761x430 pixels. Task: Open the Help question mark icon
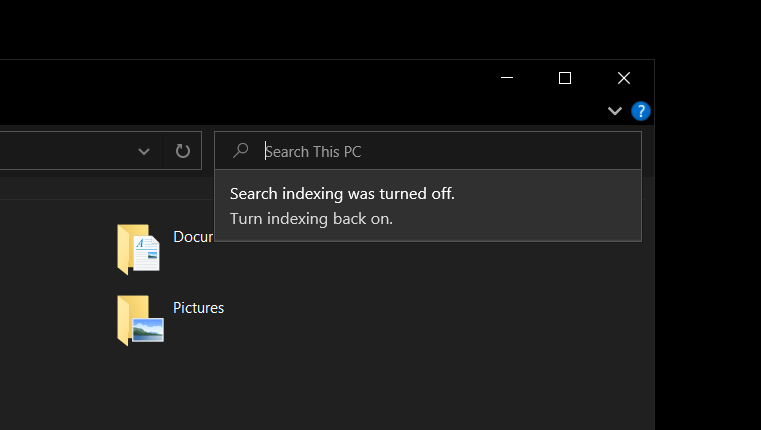[641, 111]
